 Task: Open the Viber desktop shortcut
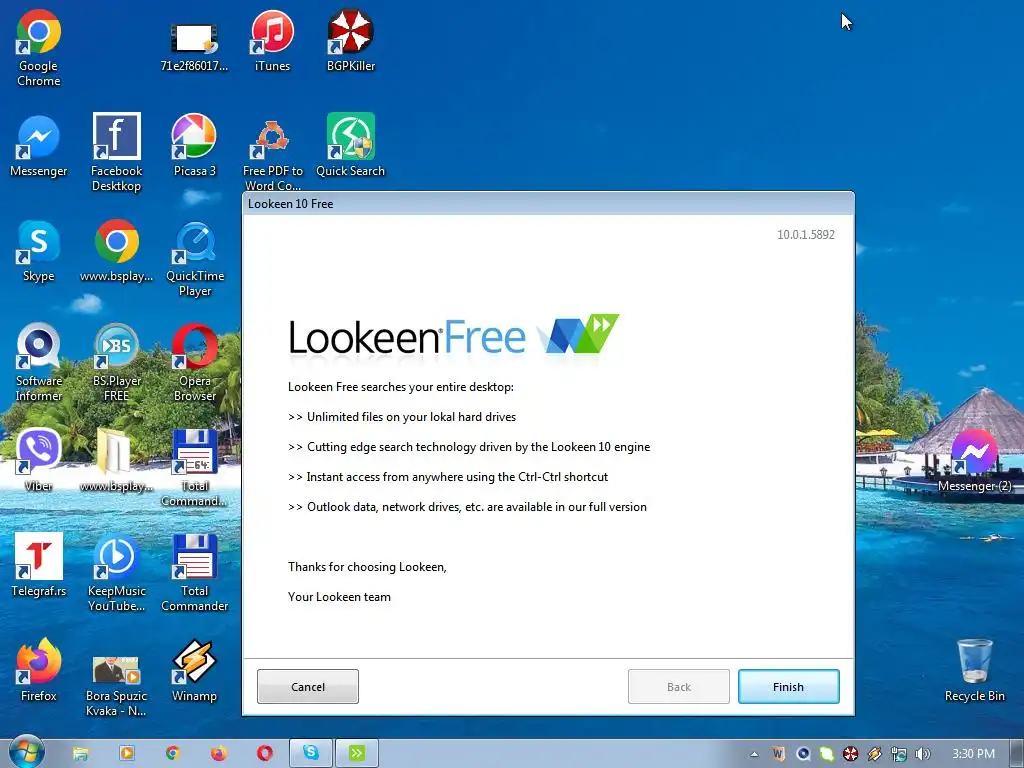[39, 460]
